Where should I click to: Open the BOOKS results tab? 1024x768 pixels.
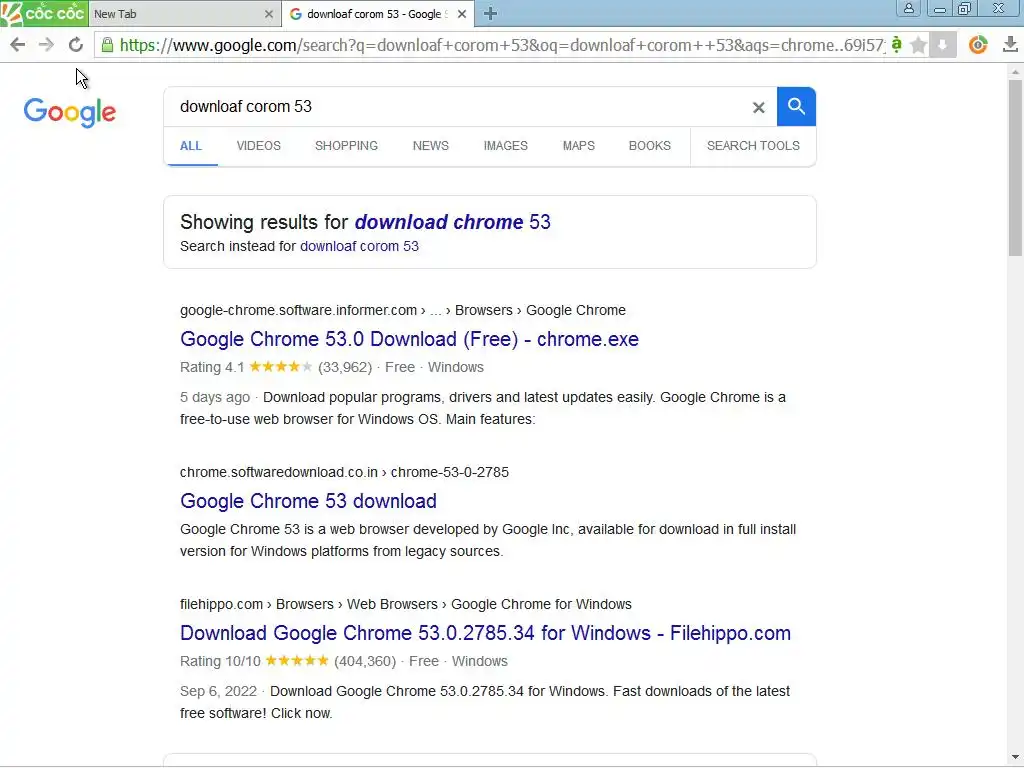[x=650, y=146]
